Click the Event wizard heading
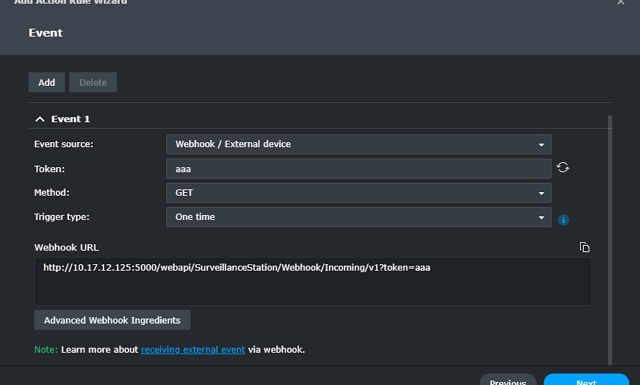 pos(45,33)
